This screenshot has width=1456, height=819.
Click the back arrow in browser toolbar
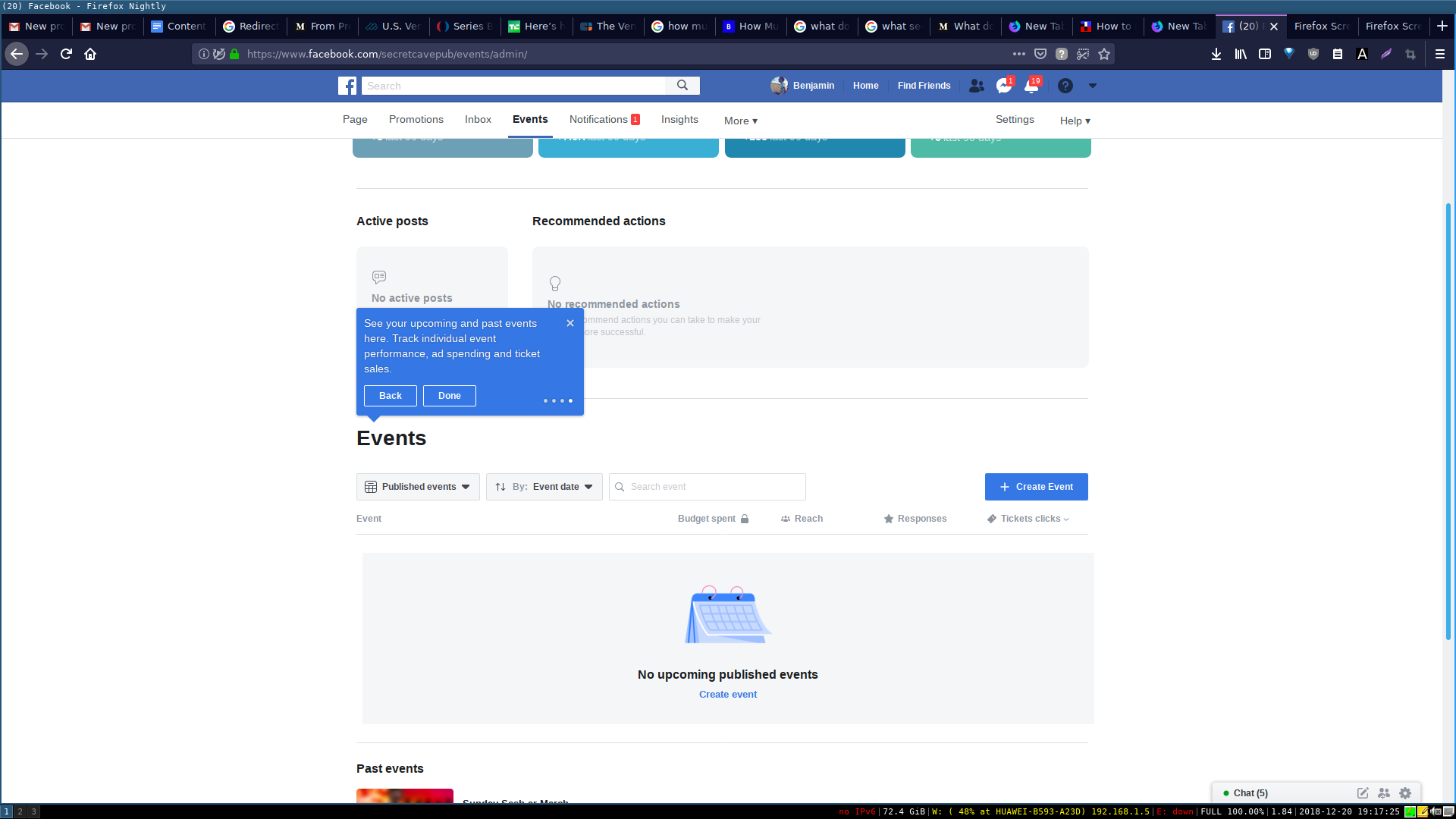(17, 54)
